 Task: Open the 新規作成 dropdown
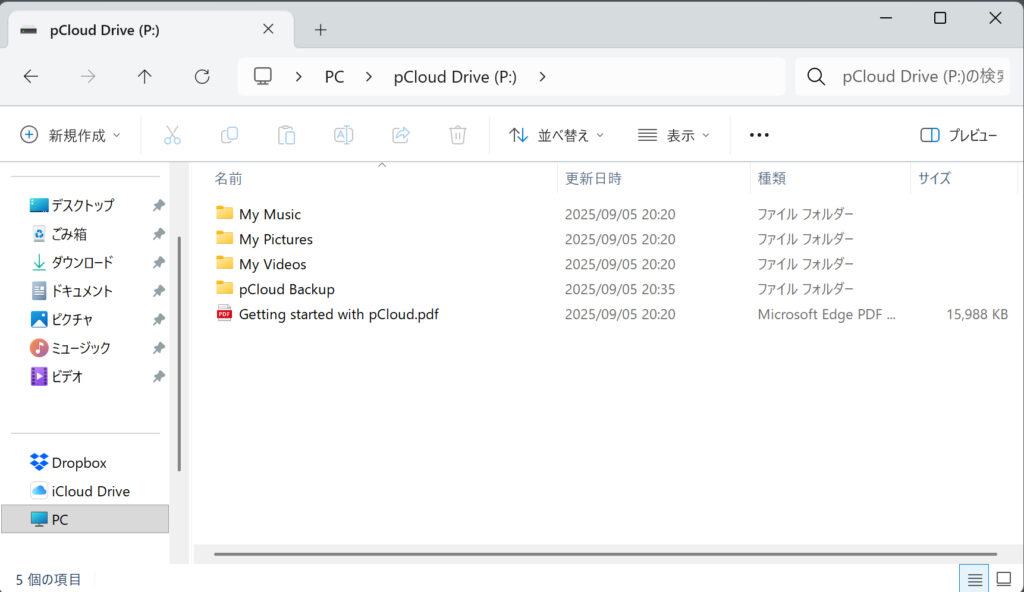[71, 135]
